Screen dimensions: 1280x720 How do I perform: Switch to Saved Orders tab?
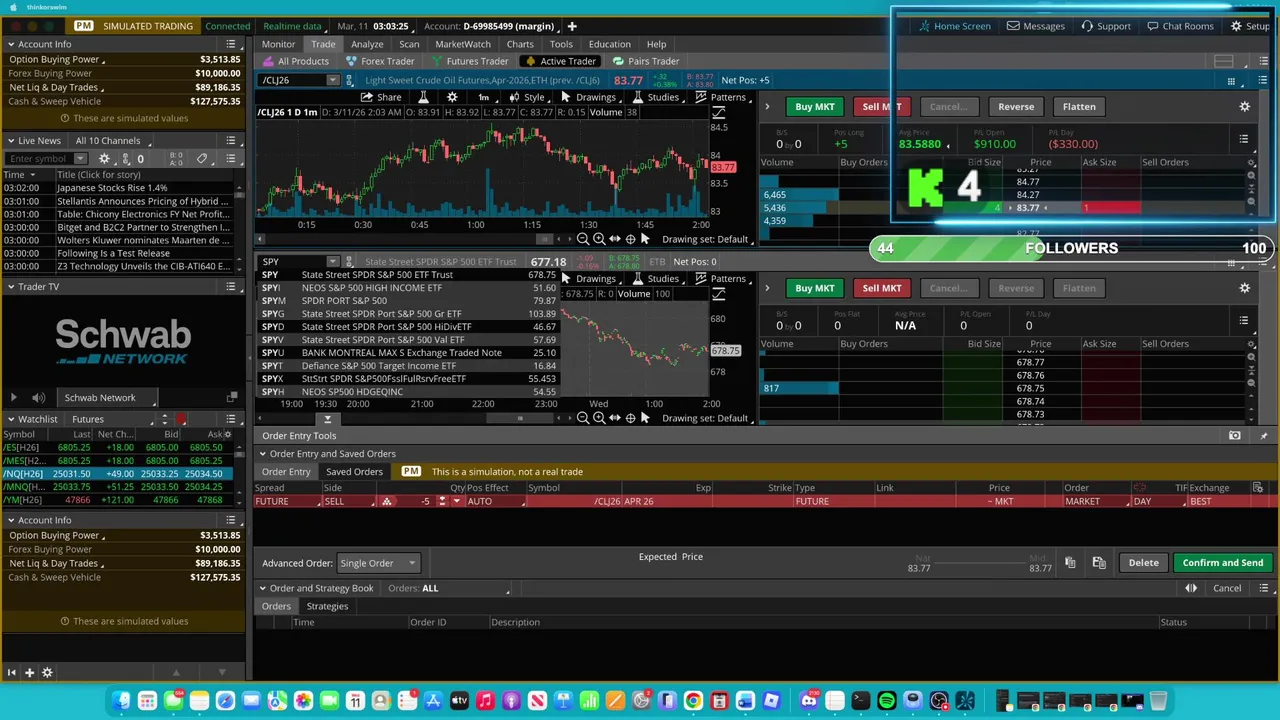tap(354, 472)
